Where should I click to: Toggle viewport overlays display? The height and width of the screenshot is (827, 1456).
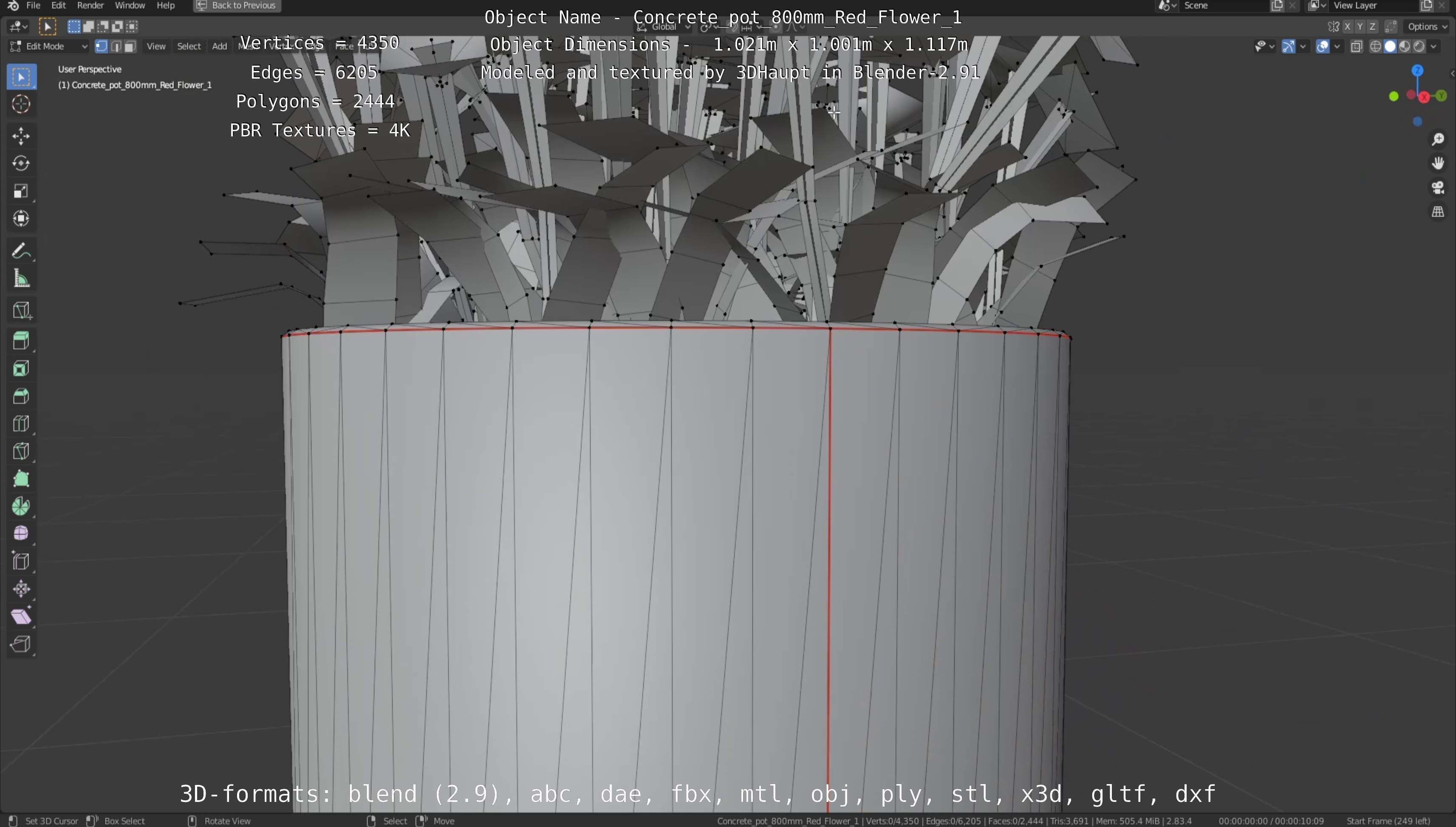pyautogui.click(x=1323, y=47)
